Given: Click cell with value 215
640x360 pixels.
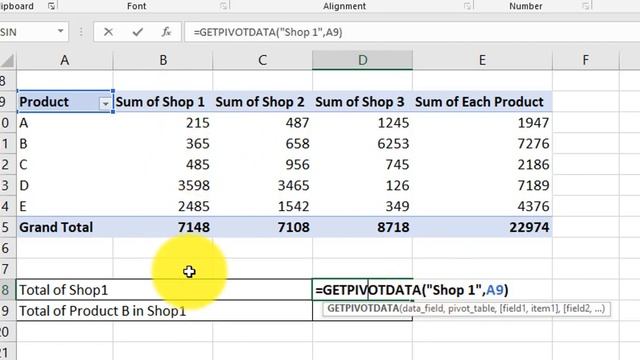Looking at the screenshot, I should (163, 123).
